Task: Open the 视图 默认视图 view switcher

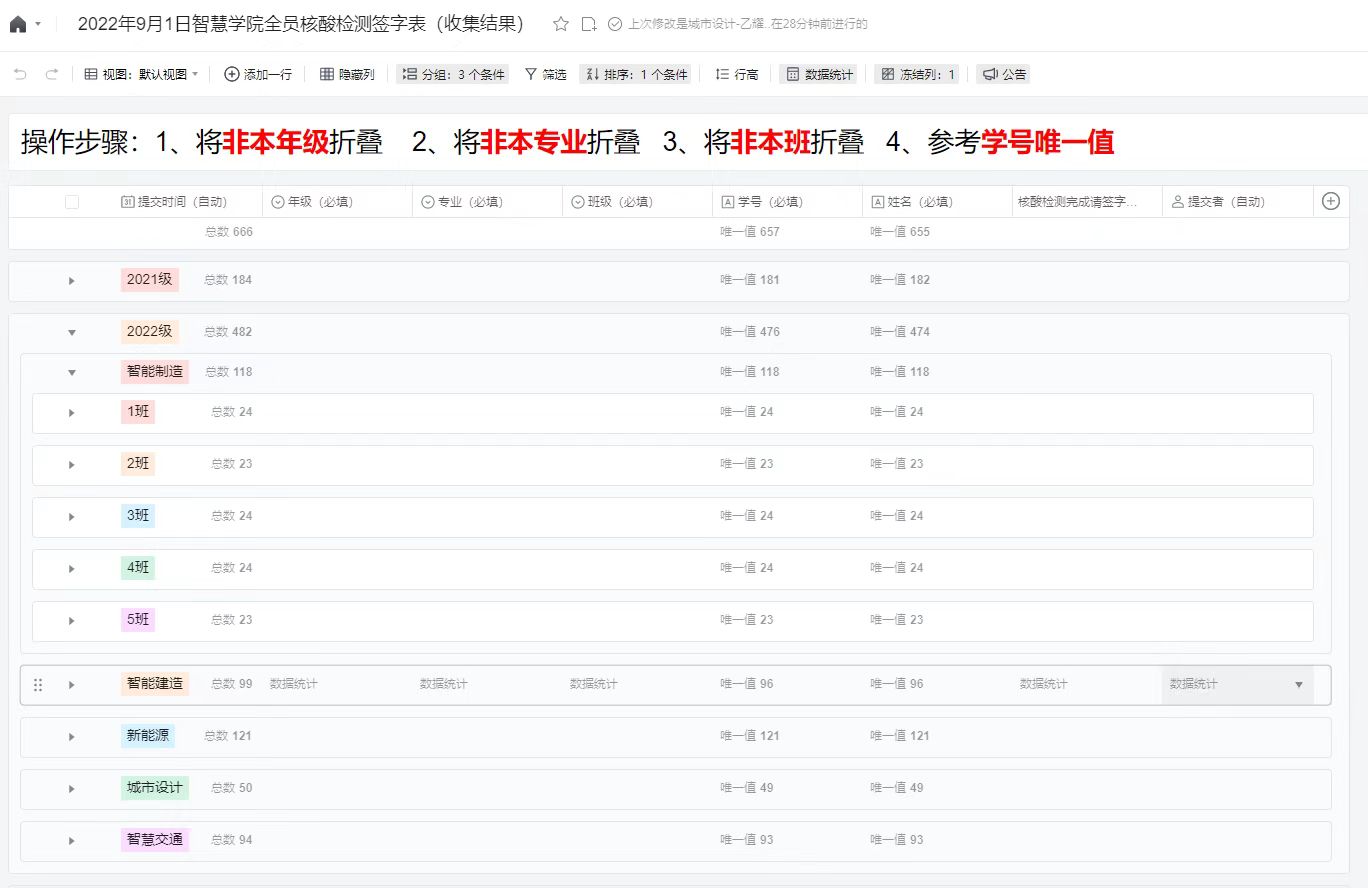Action: click(141, 74)
